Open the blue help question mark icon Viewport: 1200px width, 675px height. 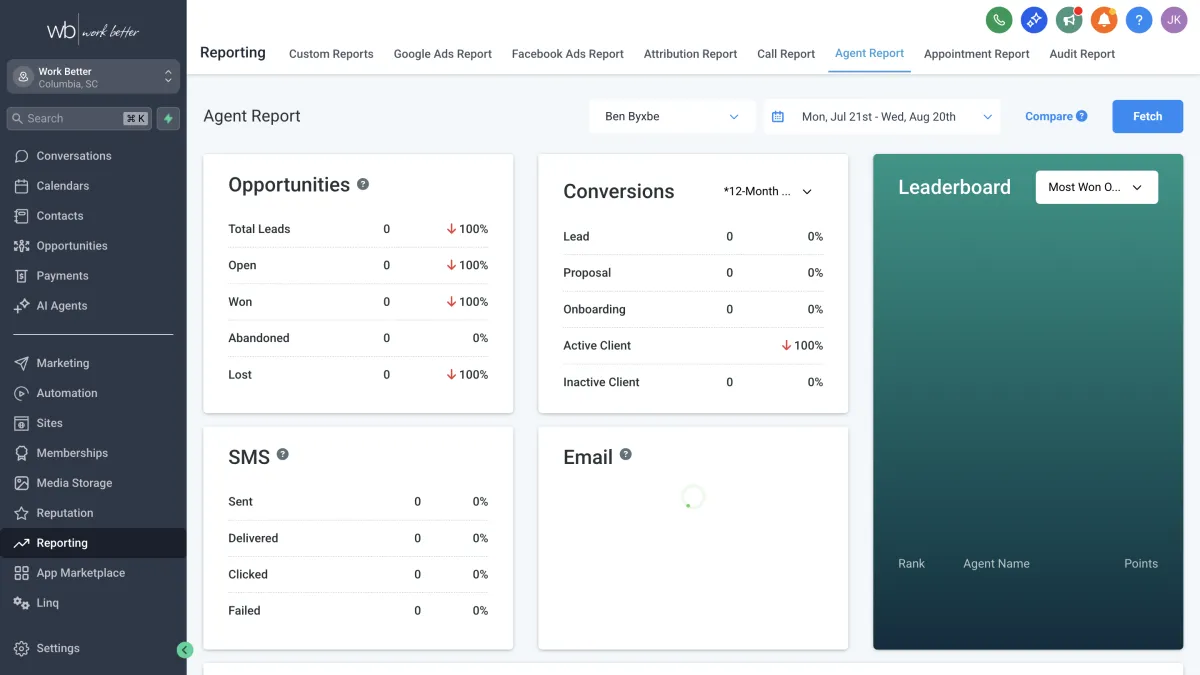[x=1139, y=20]
